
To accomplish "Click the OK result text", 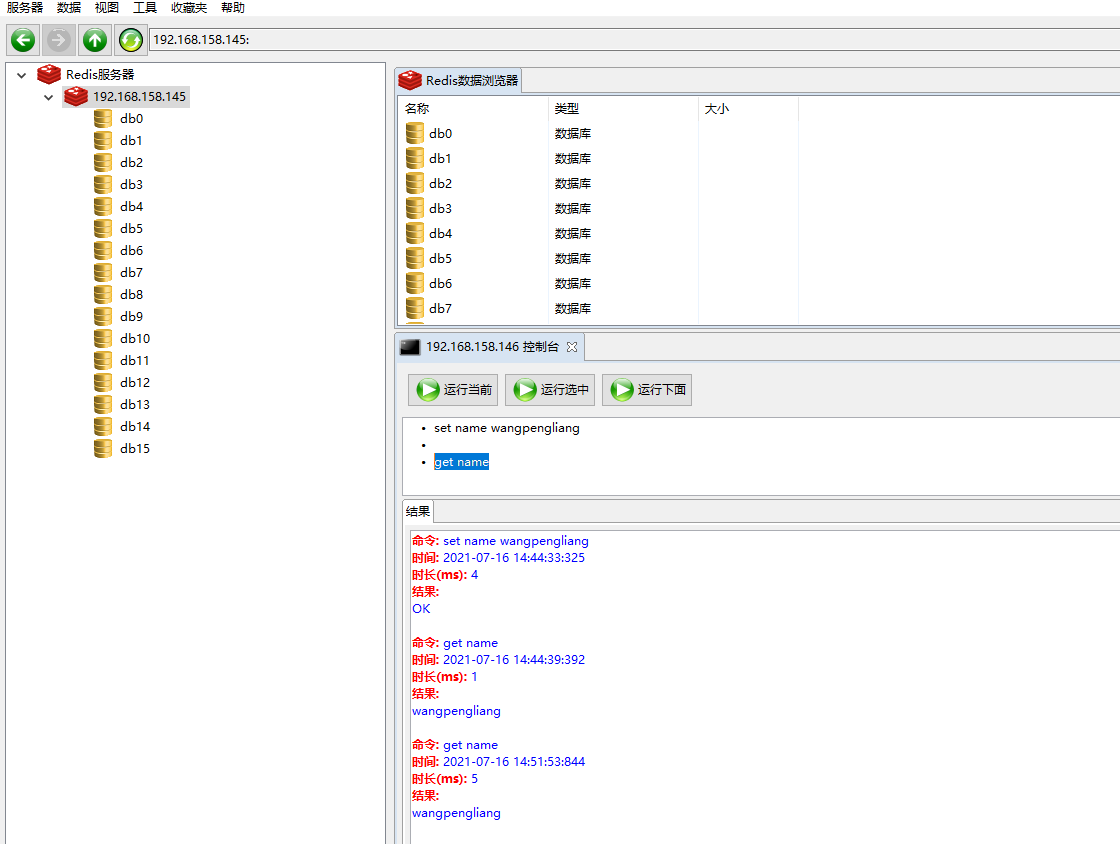I will pos(421,609).
